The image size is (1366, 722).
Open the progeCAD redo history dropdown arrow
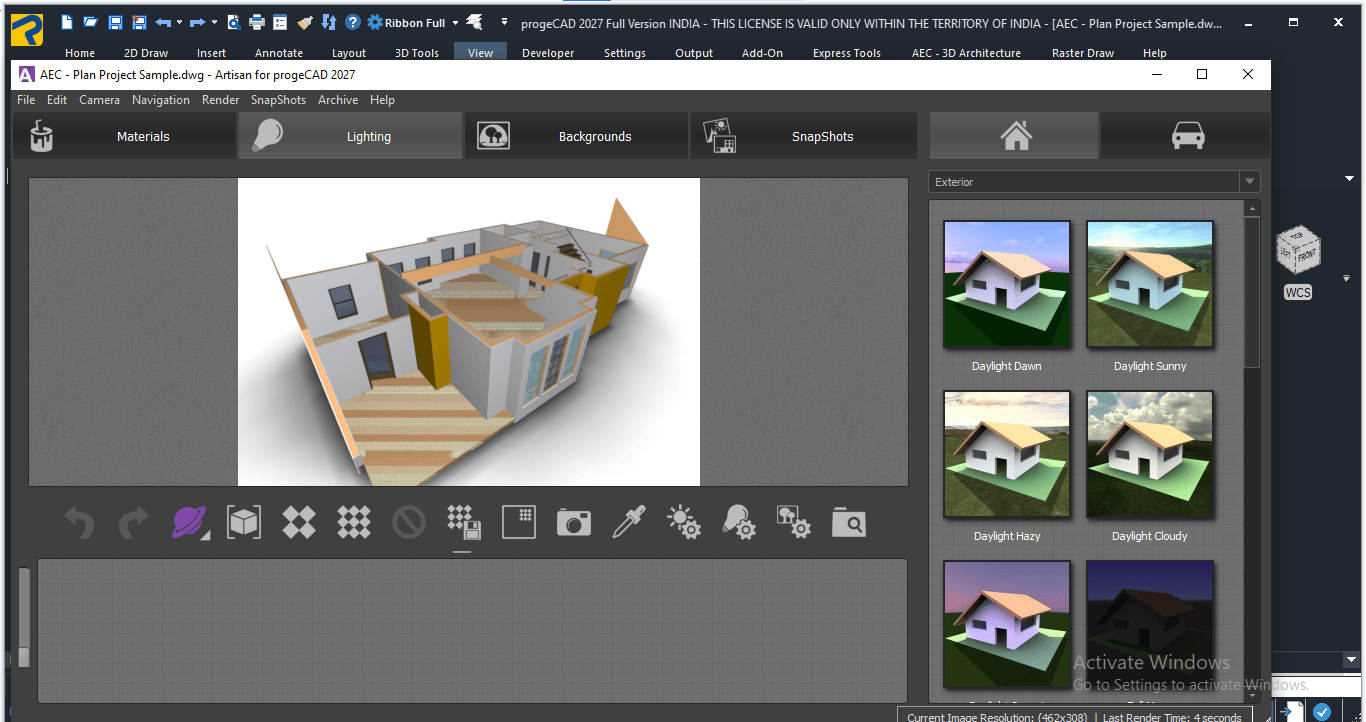[214, 22]
